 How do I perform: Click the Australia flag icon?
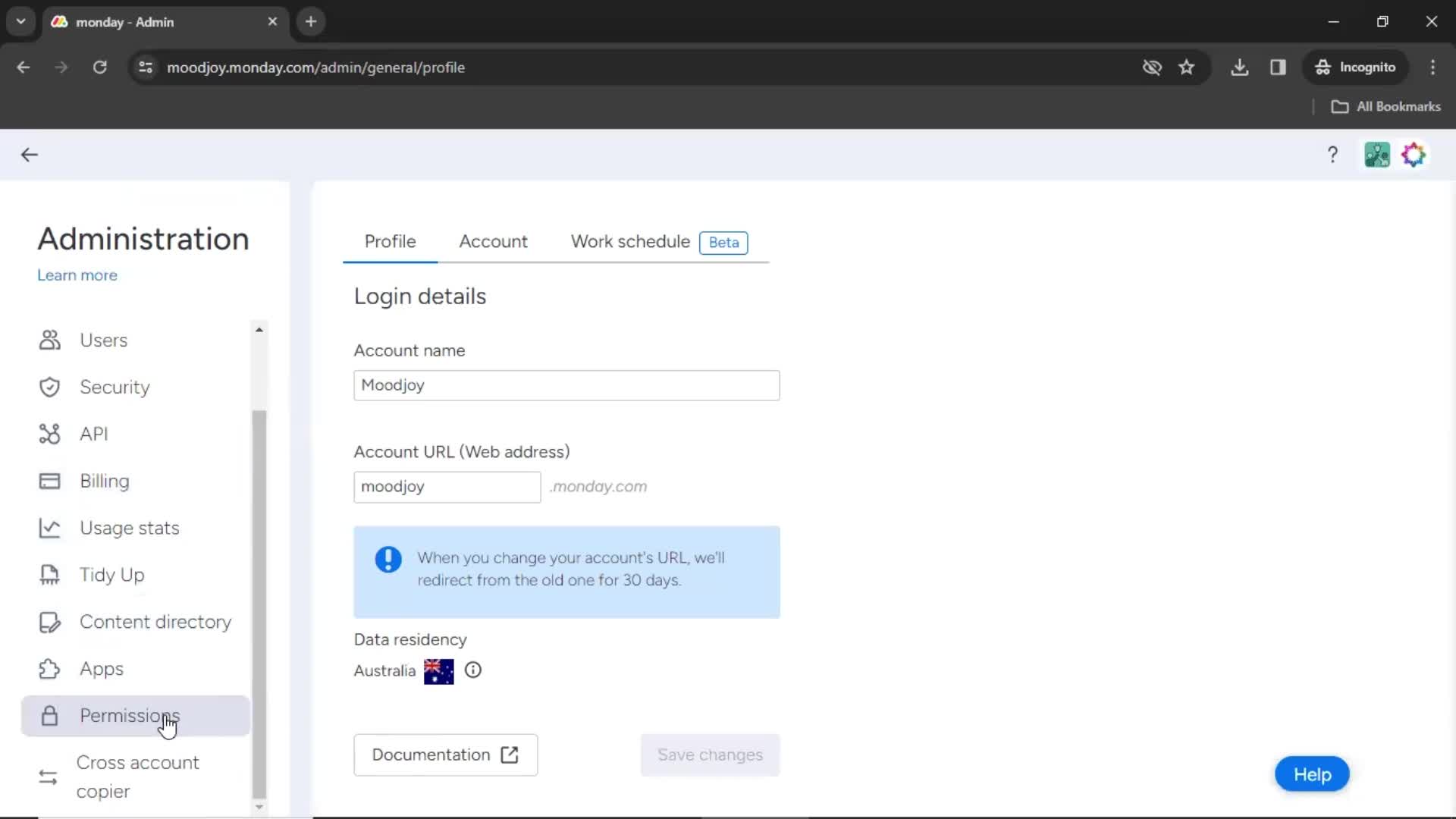438,671
